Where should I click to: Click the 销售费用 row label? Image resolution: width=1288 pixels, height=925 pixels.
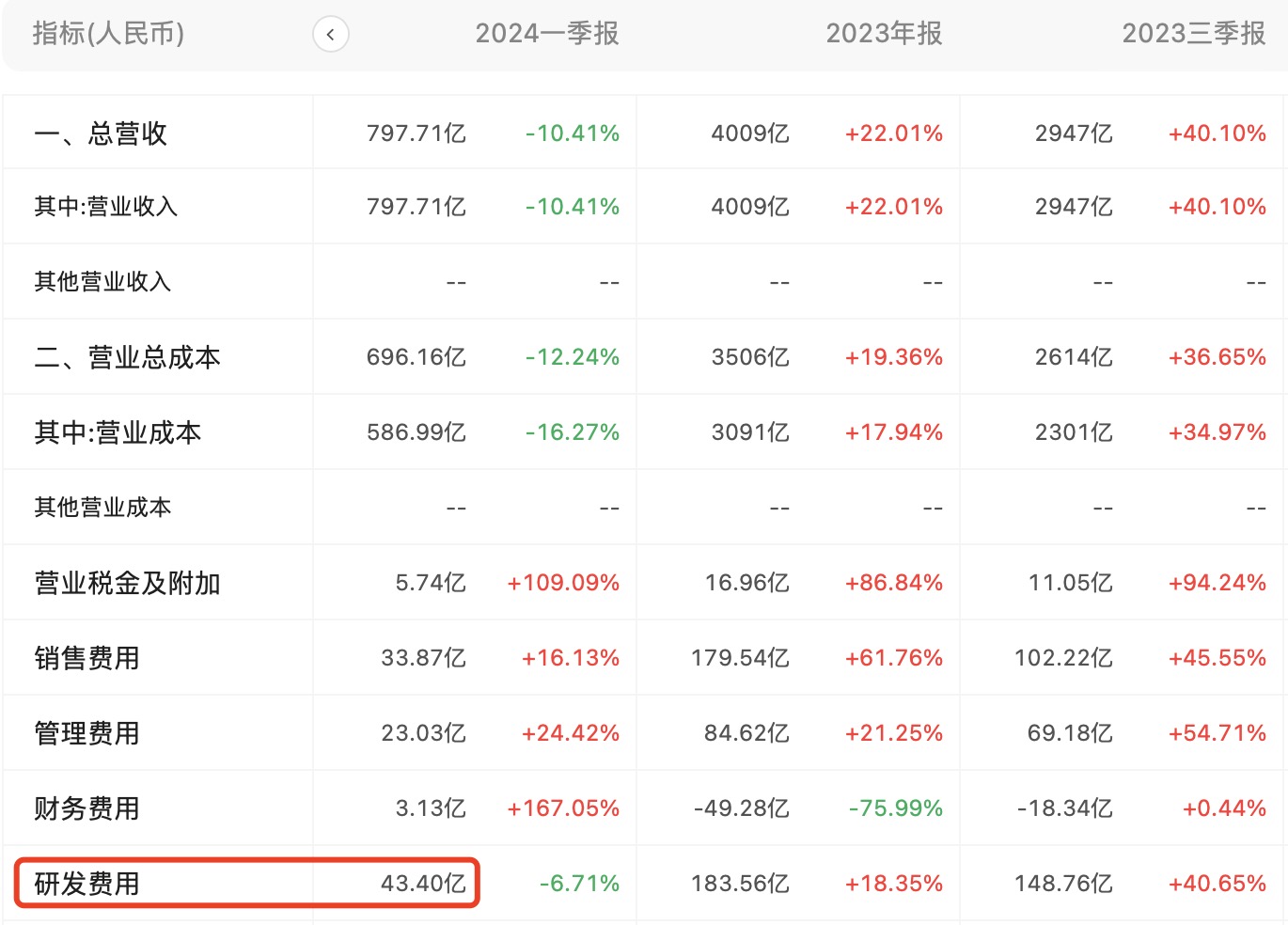tap(86, 658)
